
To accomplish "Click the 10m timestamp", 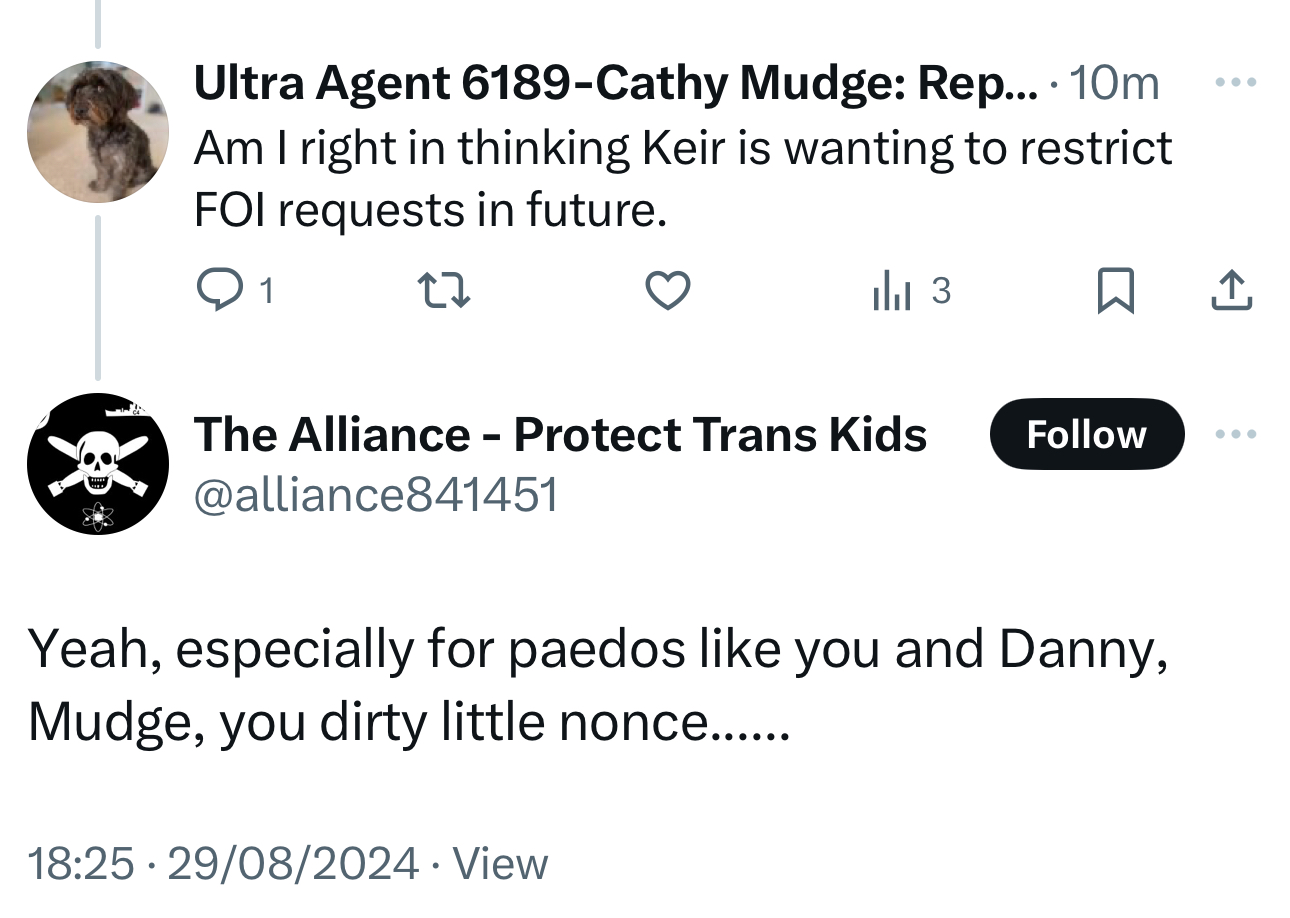I will [1114, 84].
